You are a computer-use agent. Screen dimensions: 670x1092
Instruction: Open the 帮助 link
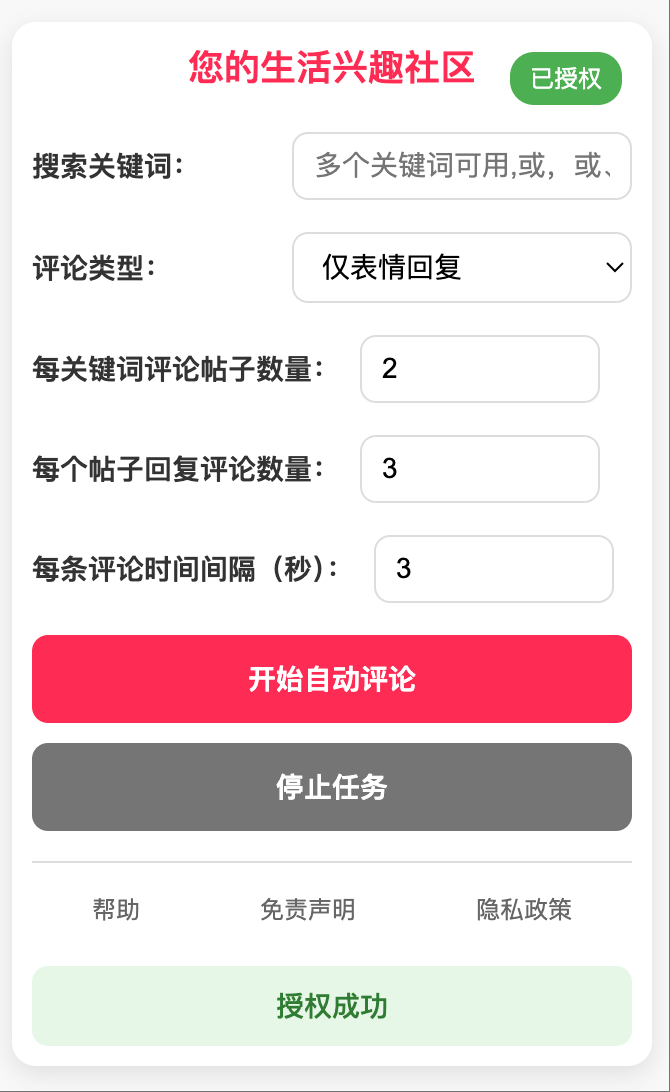click(x=116, y=910)
